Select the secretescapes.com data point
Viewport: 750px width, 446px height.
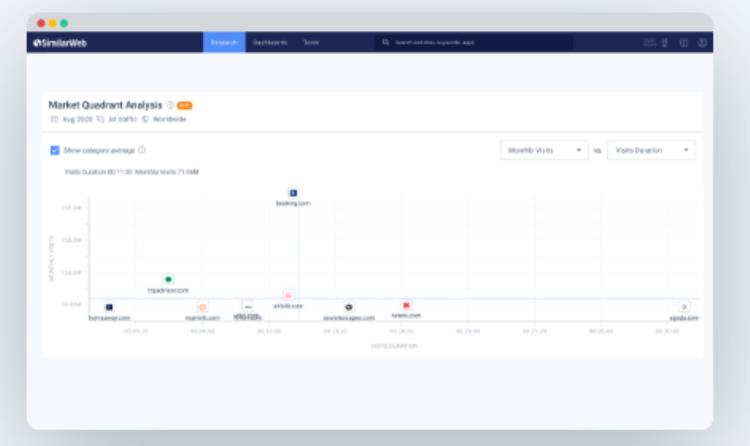(x=349, y=307)
